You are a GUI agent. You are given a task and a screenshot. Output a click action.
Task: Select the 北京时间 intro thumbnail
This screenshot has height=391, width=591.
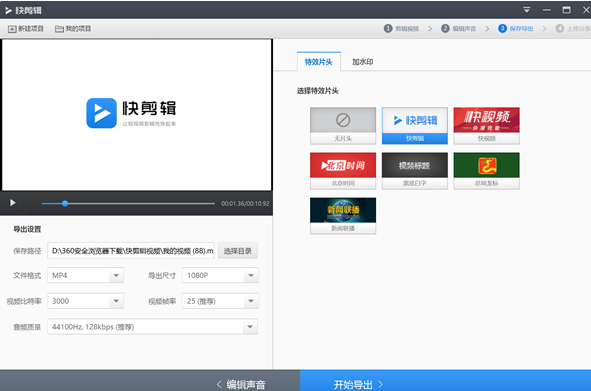(343, 171)
